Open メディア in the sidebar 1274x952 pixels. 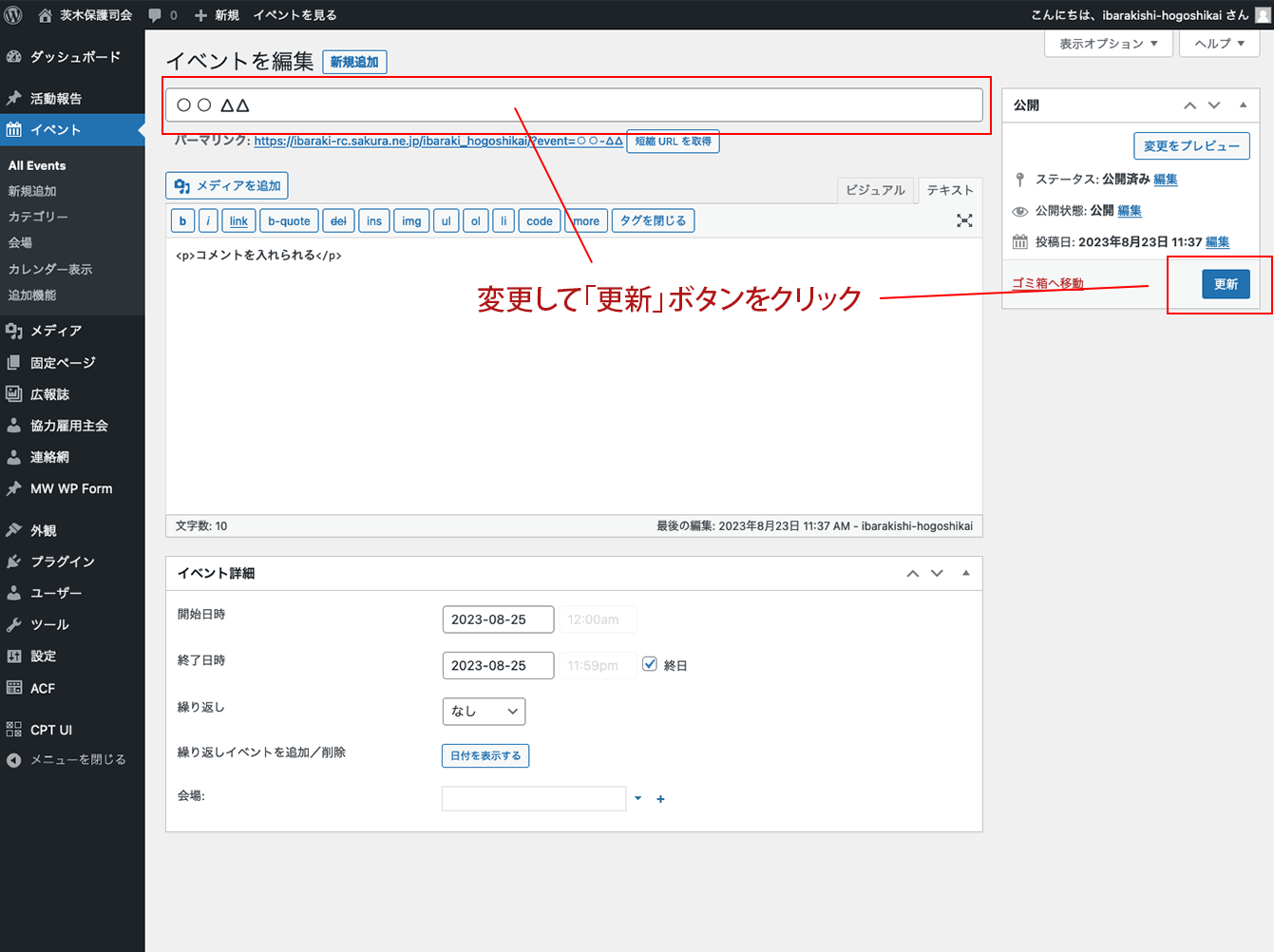point(55,331)
